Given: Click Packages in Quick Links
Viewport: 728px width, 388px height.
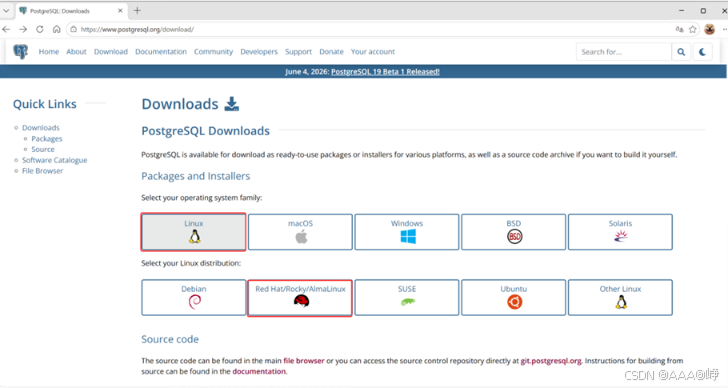Looking at the screenshot, I should click(46, 138).
